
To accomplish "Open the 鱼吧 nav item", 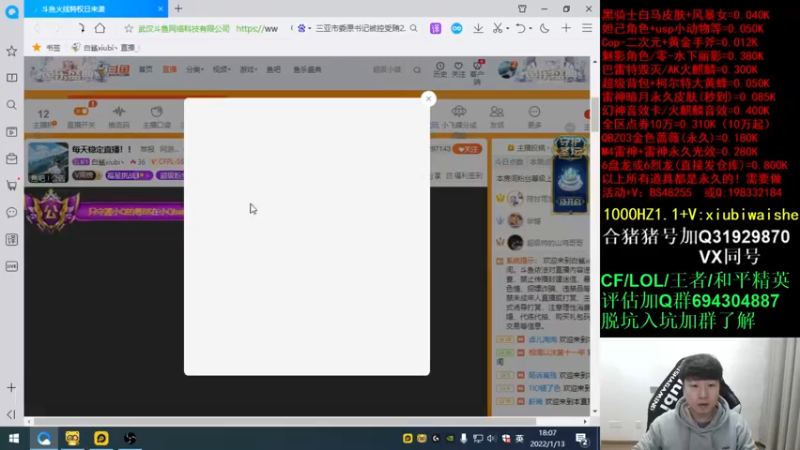I will point(273,69).
